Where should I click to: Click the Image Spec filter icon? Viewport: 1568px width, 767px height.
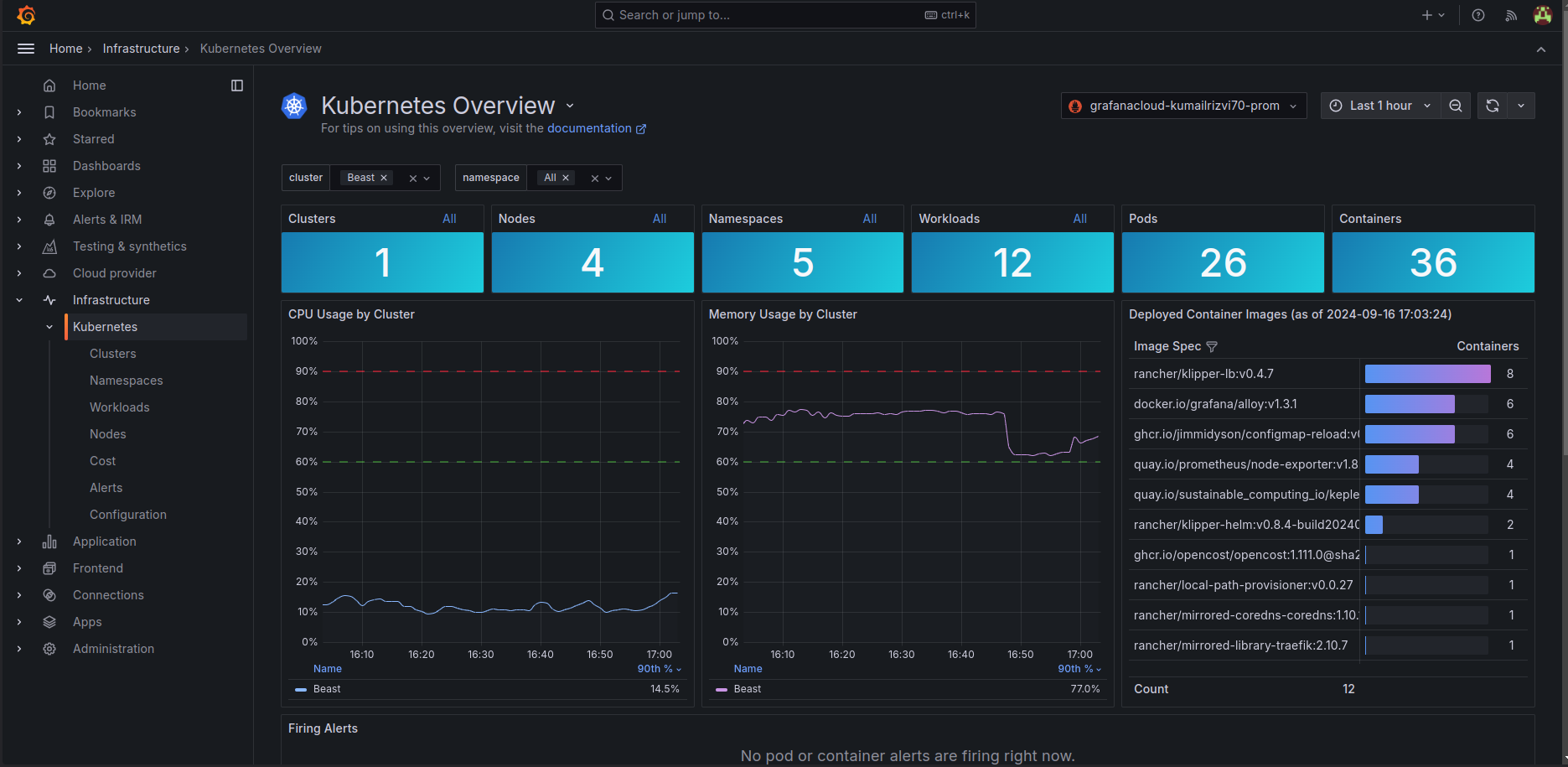point(1212,347)
